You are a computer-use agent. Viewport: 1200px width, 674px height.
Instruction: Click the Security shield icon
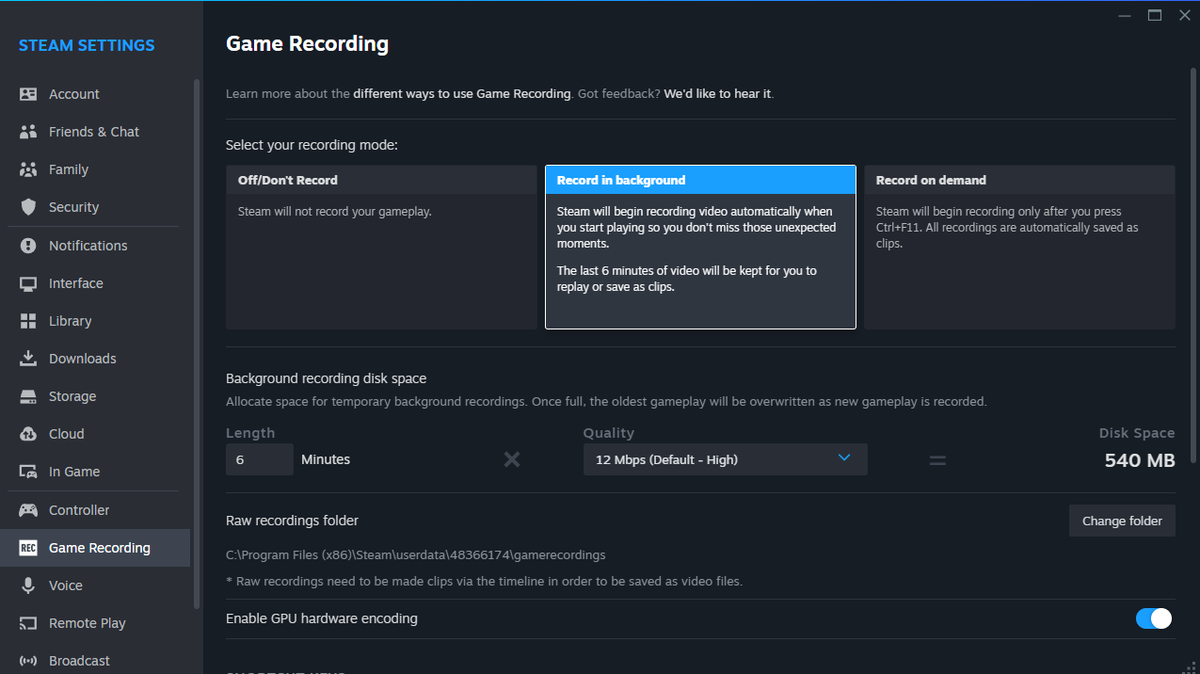(x=28, y=207)
